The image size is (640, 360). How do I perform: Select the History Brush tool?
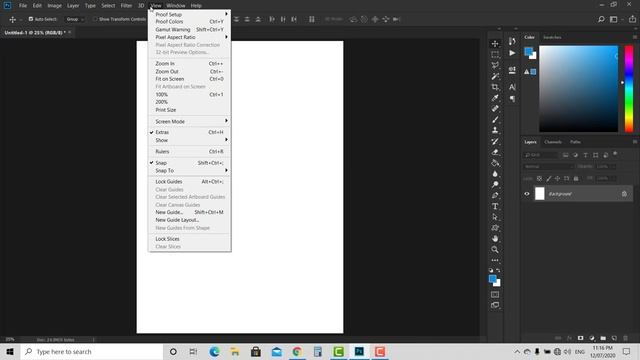coord(495,141)
